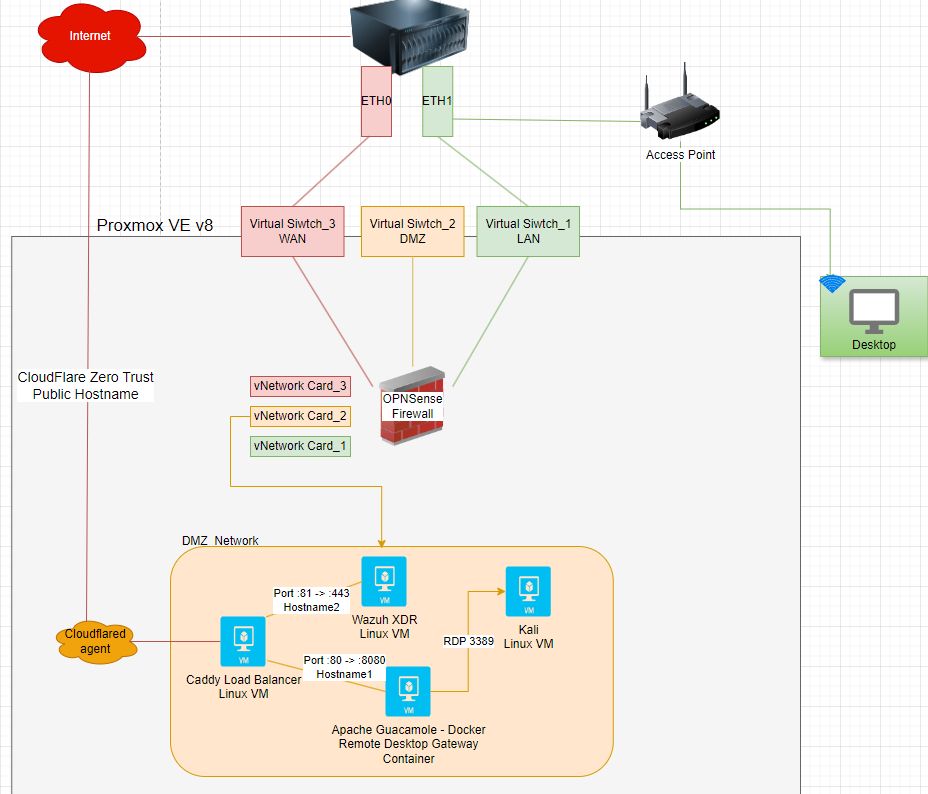This screenshot has width=928, height=794.
Task: Select the Wazuh XDR Linux VM icon
Action: pos(384,580)
